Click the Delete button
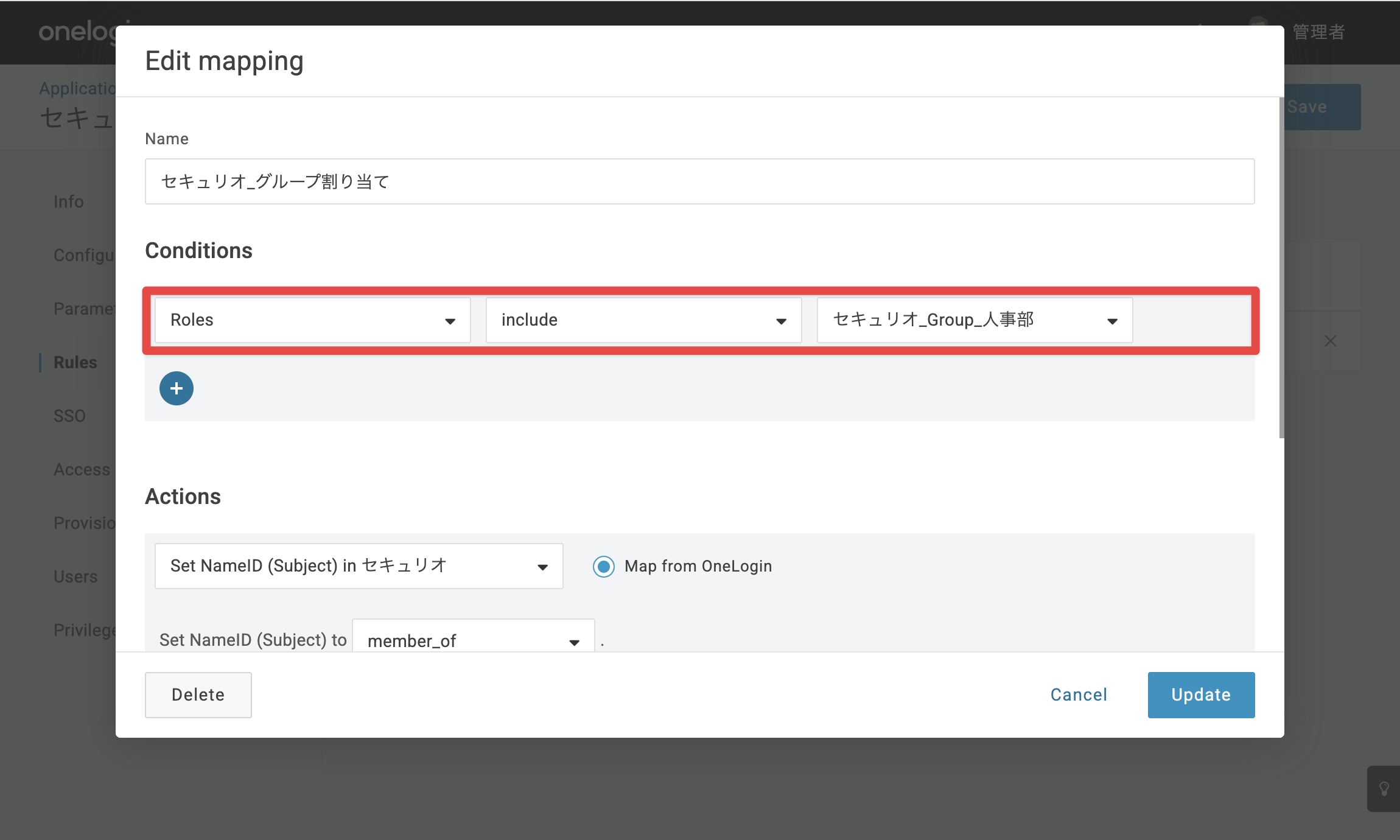1400x840 pixels. point(198,695)
